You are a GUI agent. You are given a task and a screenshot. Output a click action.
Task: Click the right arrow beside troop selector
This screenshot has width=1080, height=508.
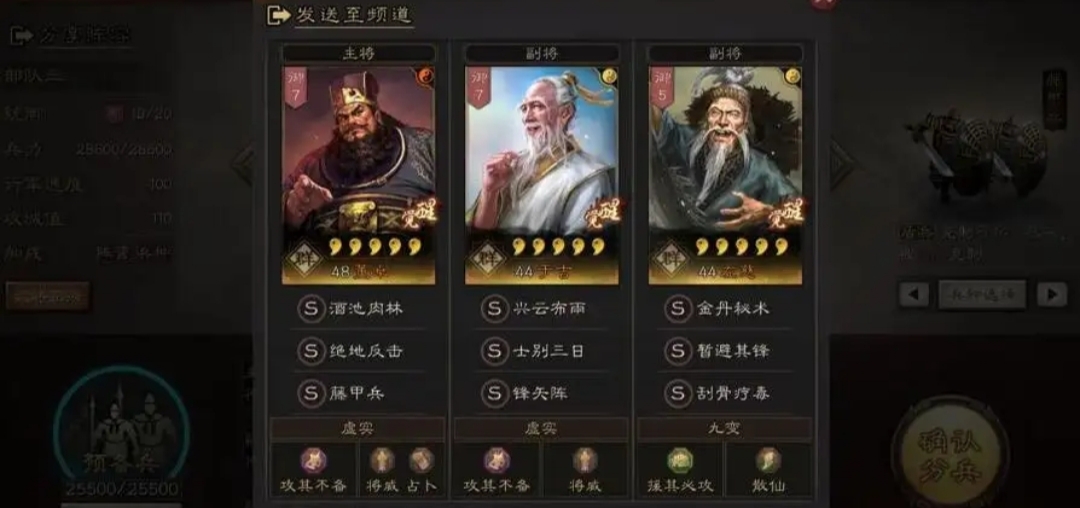point(1052,295)
